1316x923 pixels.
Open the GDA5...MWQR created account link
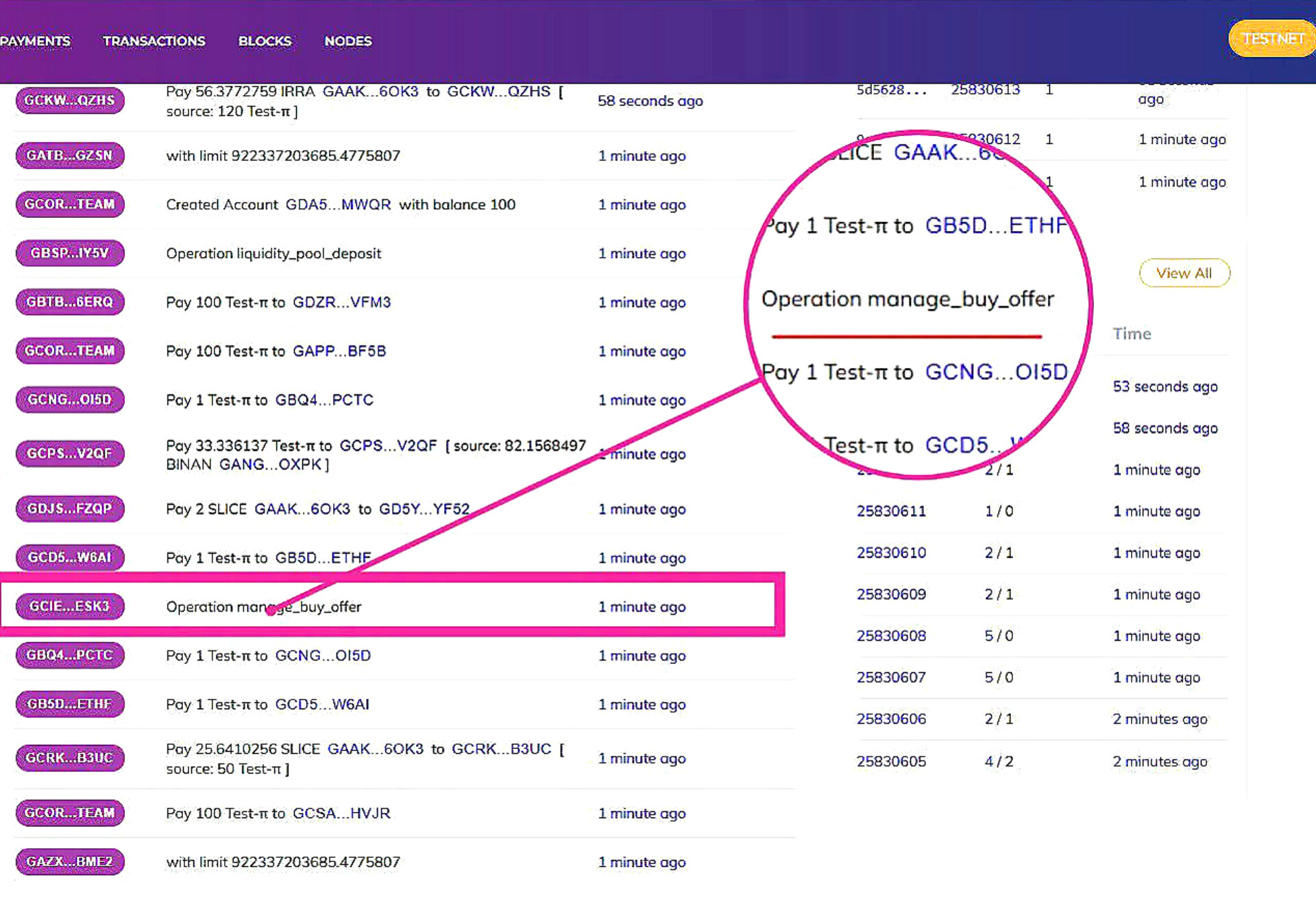point(338,204)
